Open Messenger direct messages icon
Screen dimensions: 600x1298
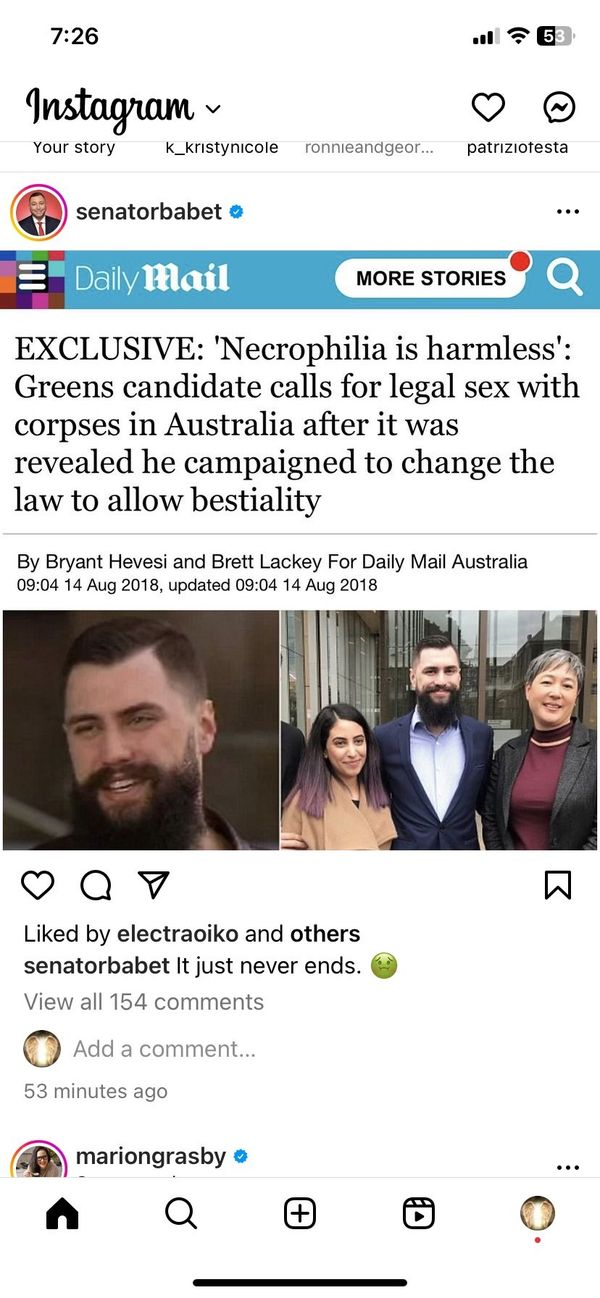tap(559, 106)
